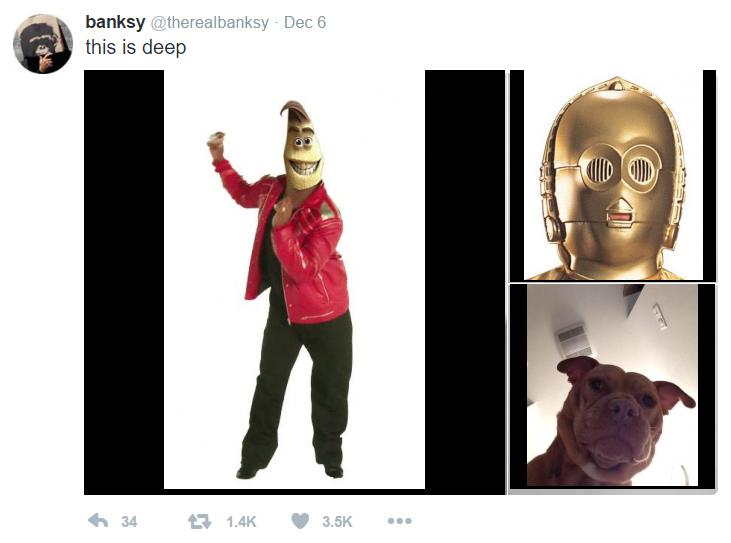Retweet this banksy tweet
Image resolution: width=731 pixels, height=543 pixels.
[199, 521]
